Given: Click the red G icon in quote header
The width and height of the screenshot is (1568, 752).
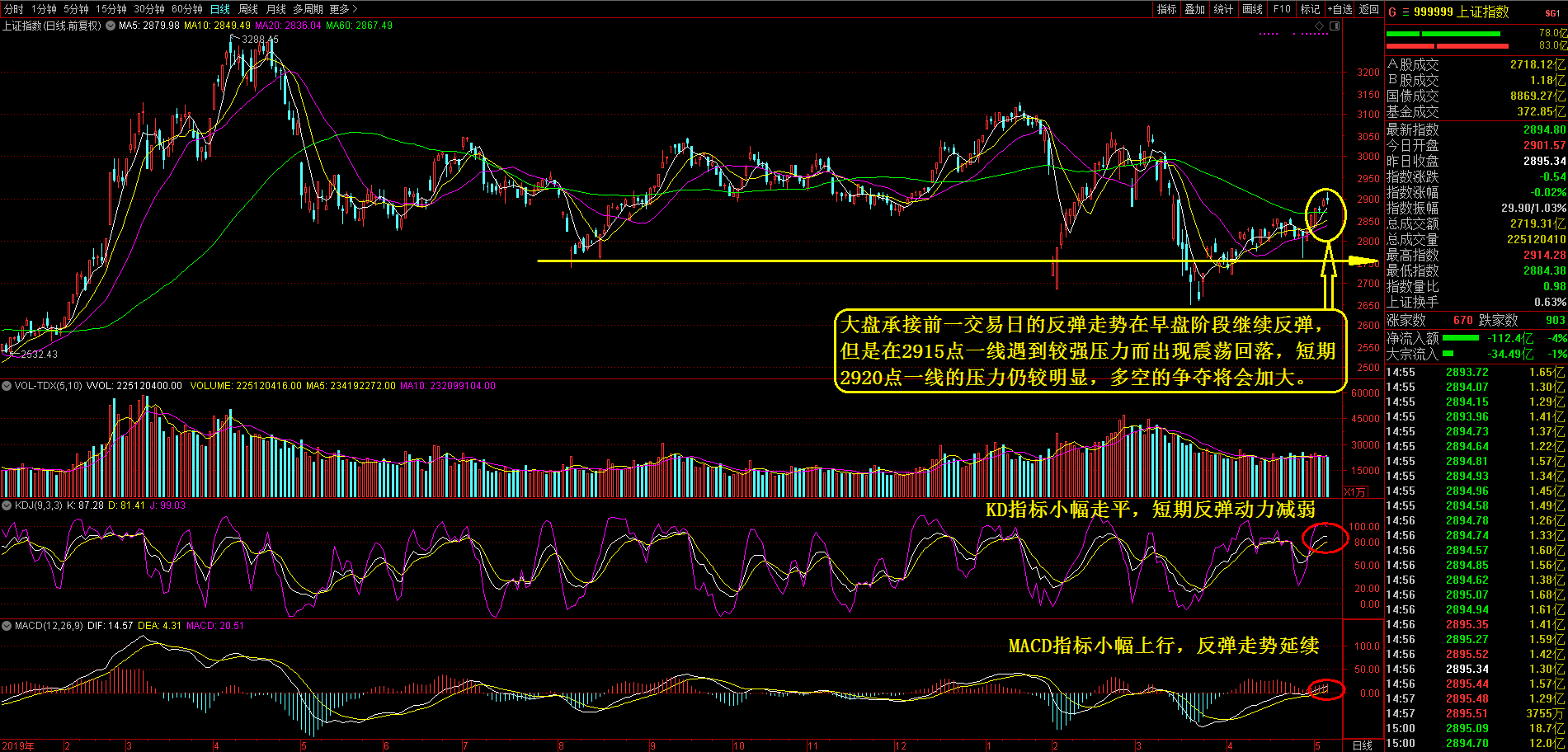Looking at the screenshot, I should click(x=1392, y=12).
